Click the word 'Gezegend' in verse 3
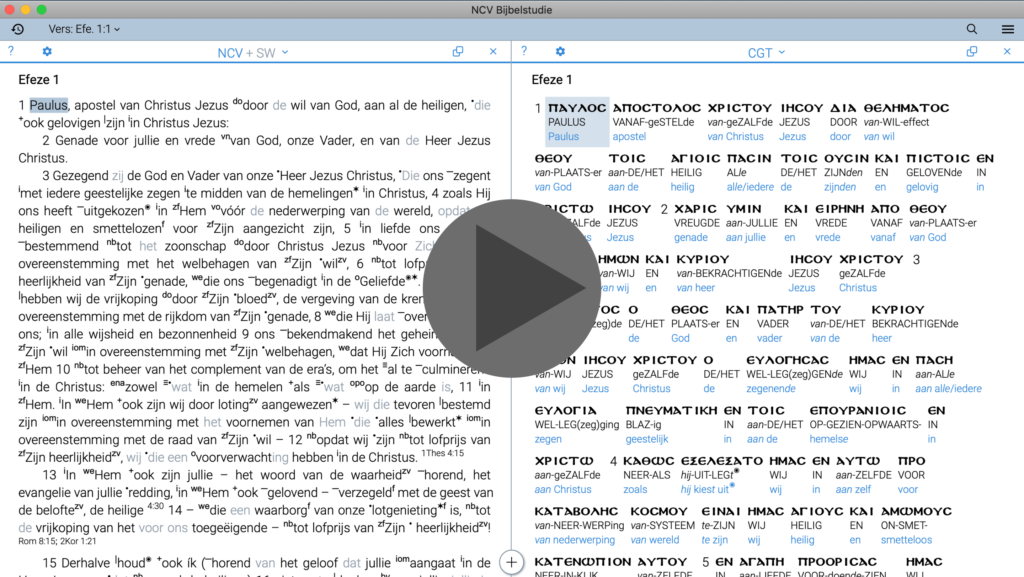 point(80,176)
